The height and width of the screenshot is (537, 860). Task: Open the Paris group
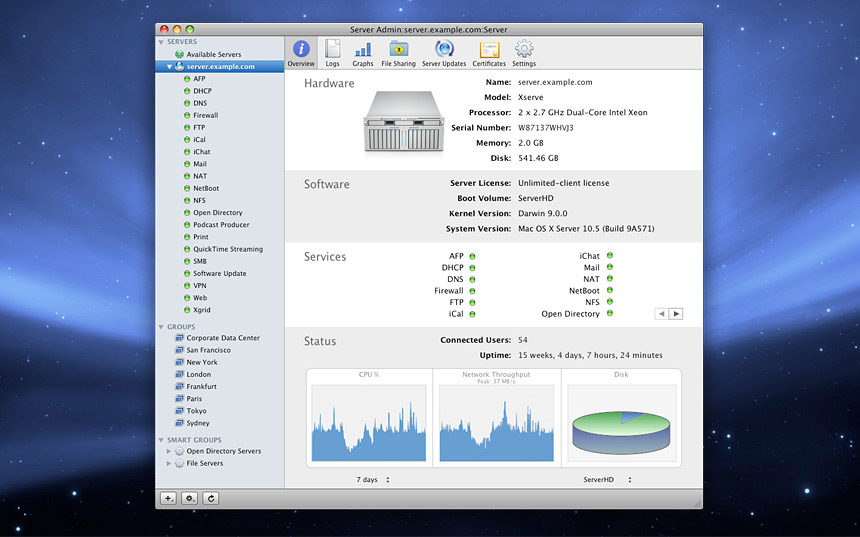coord(194,399)
